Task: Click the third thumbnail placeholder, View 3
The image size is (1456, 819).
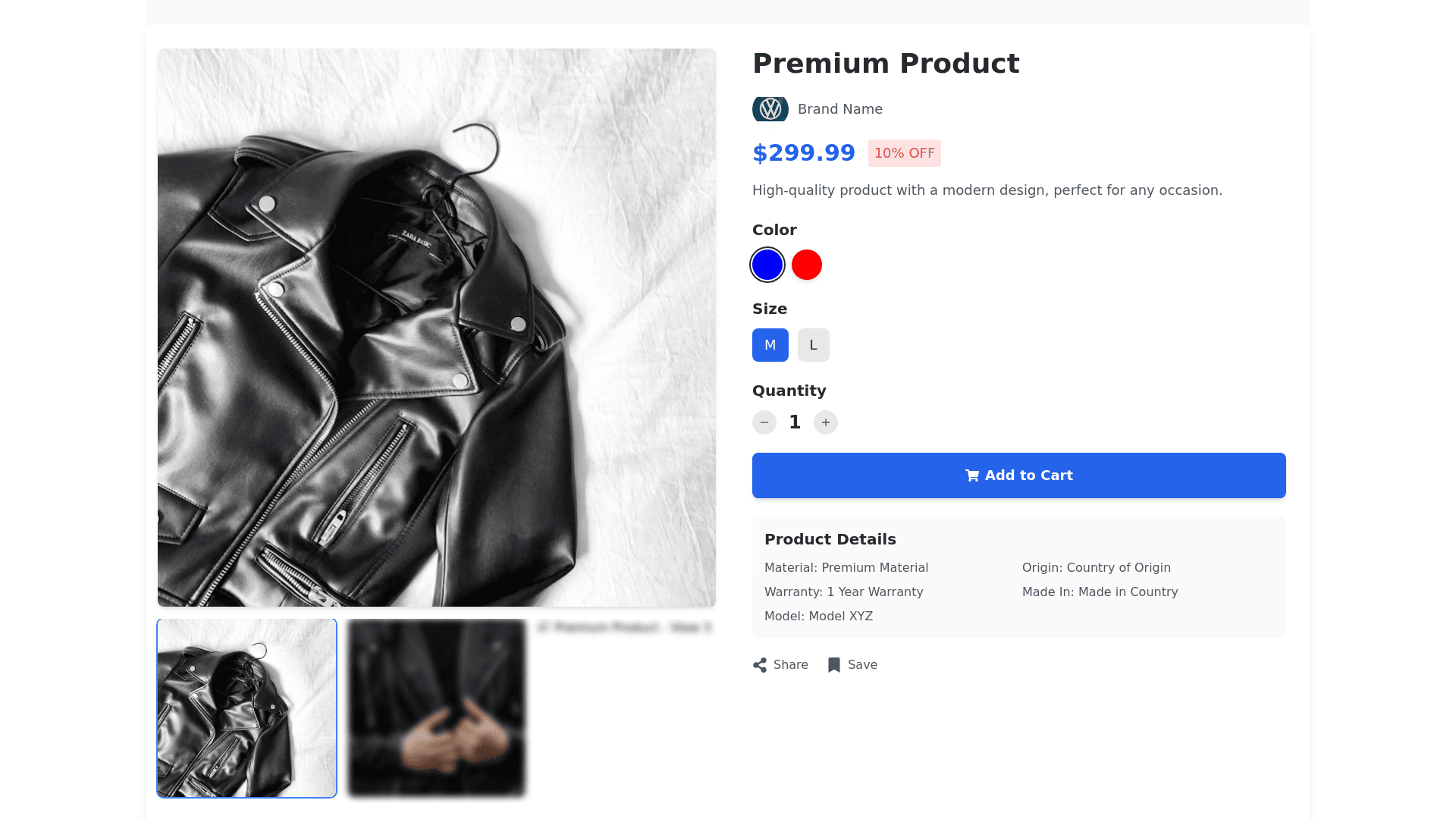Action: pyautogui.click(x=625, y=628)
